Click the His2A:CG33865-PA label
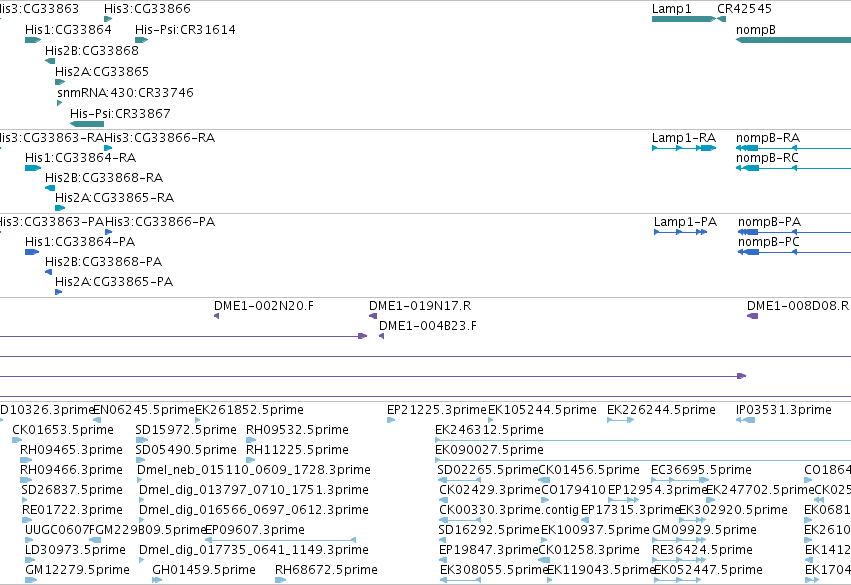Image resolution: width=851 pixels, height=585 pixels. coord(114,282)
